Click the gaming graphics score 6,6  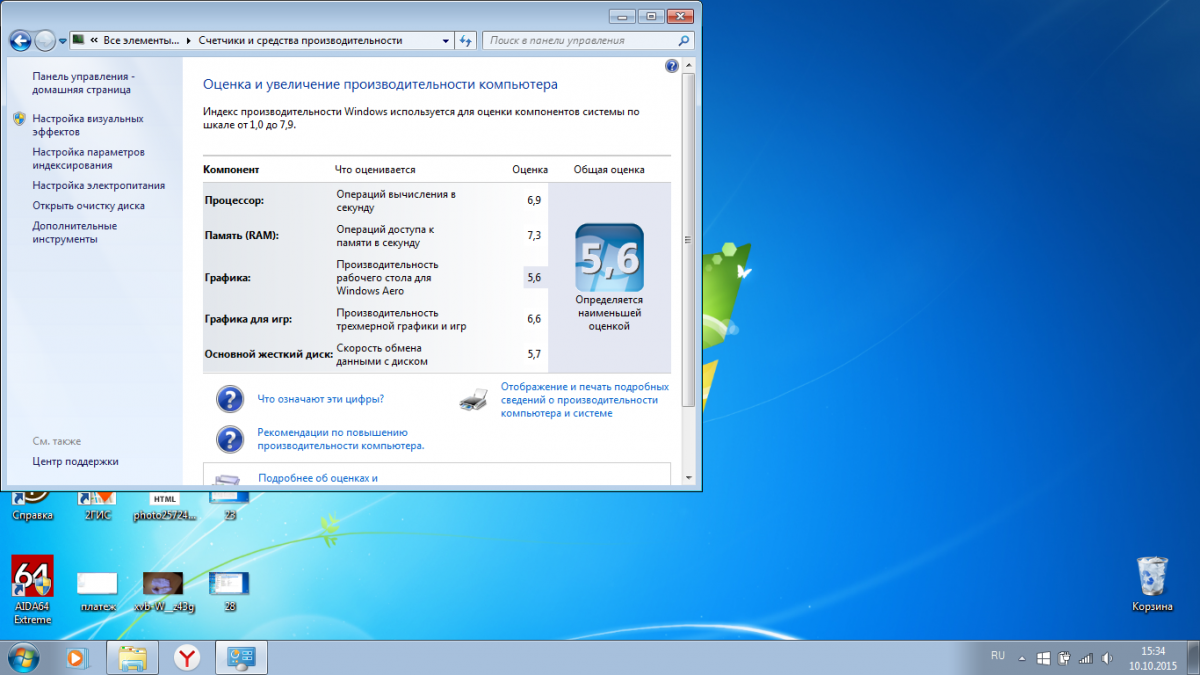point(534,319)
